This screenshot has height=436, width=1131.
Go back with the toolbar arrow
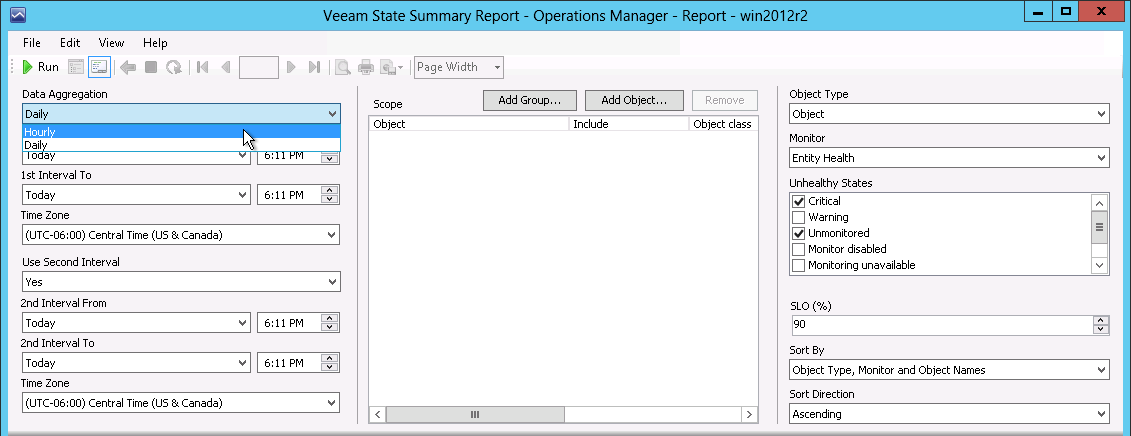[128, 67]
